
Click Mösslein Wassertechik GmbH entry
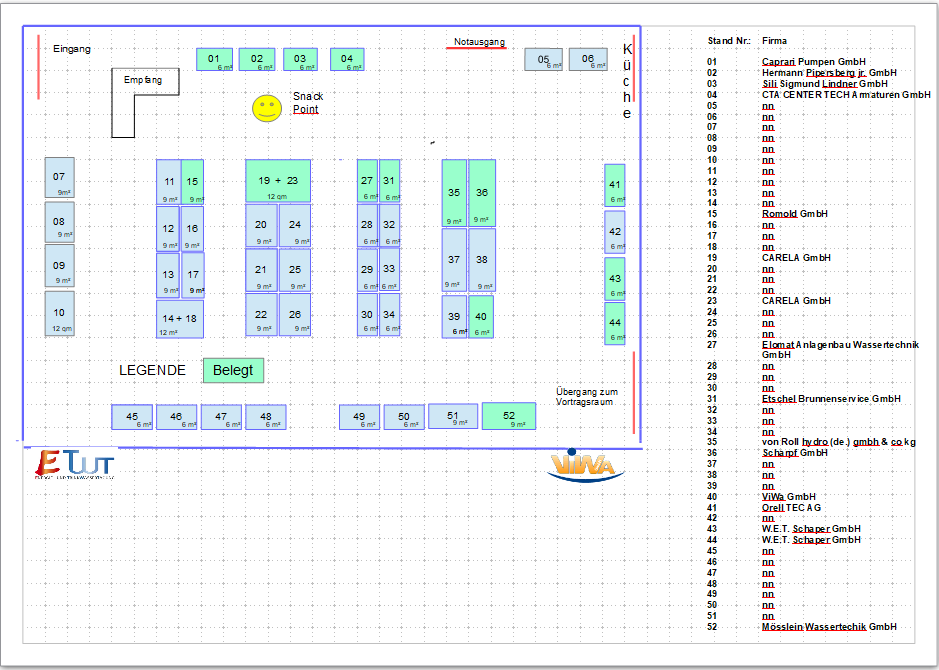(829, 627)
